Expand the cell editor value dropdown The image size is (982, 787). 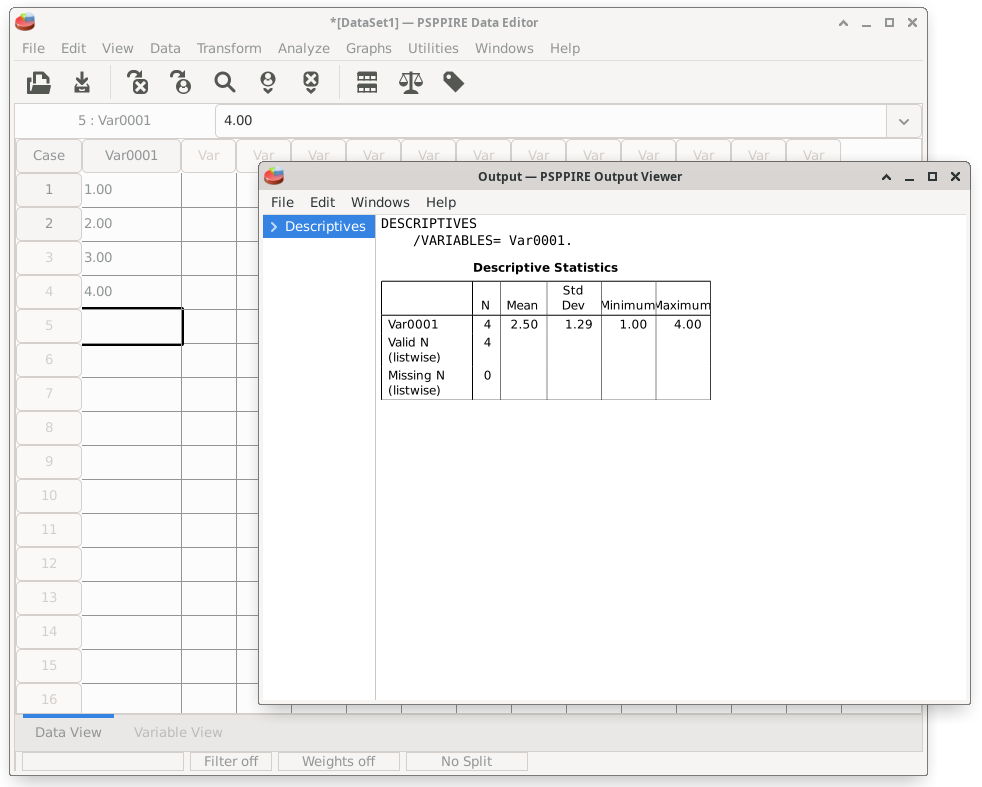903,121
